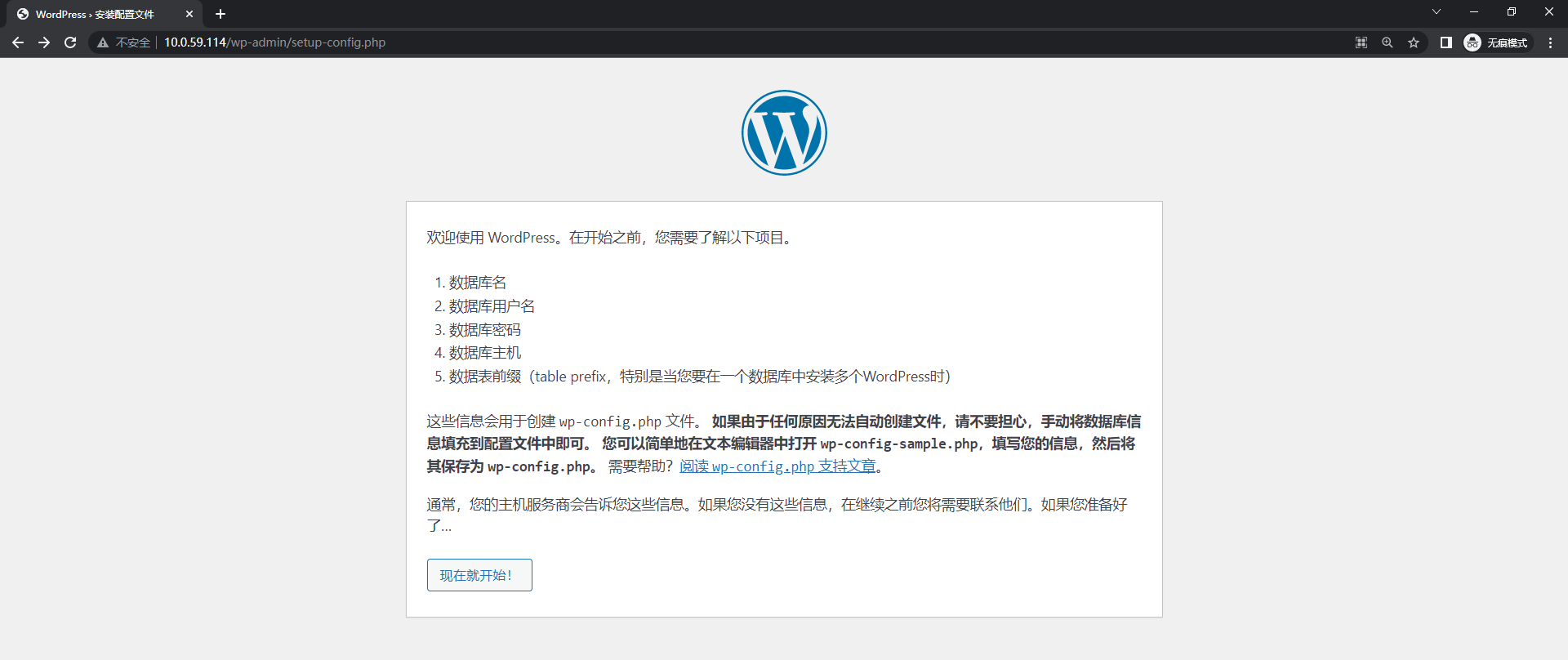Click the 不安全 security label
The height and width of the screenshot is (660, 1568).
(x=133, y=42)
